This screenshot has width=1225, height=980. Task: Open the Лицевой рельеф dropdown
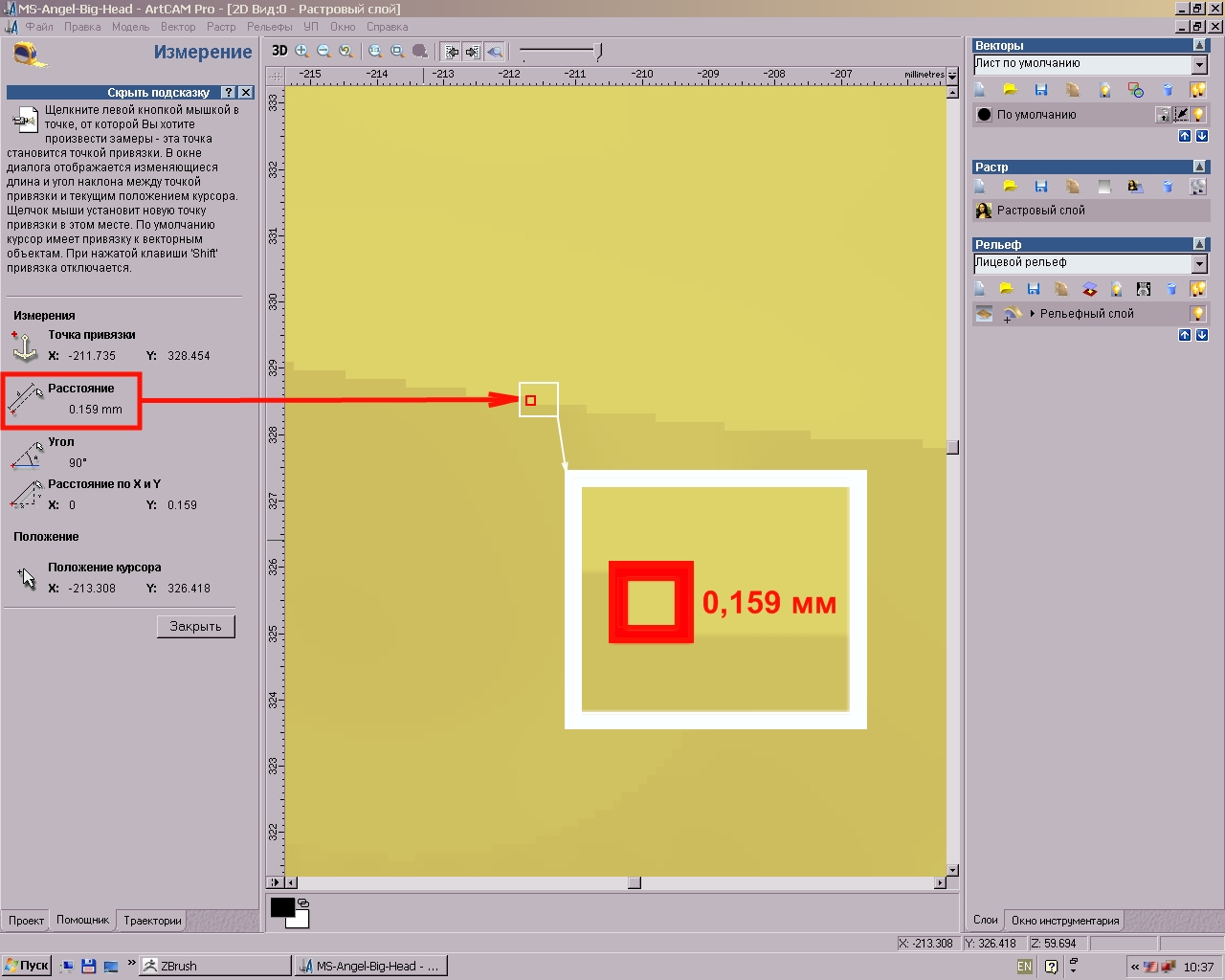[x=1199, y=264]
